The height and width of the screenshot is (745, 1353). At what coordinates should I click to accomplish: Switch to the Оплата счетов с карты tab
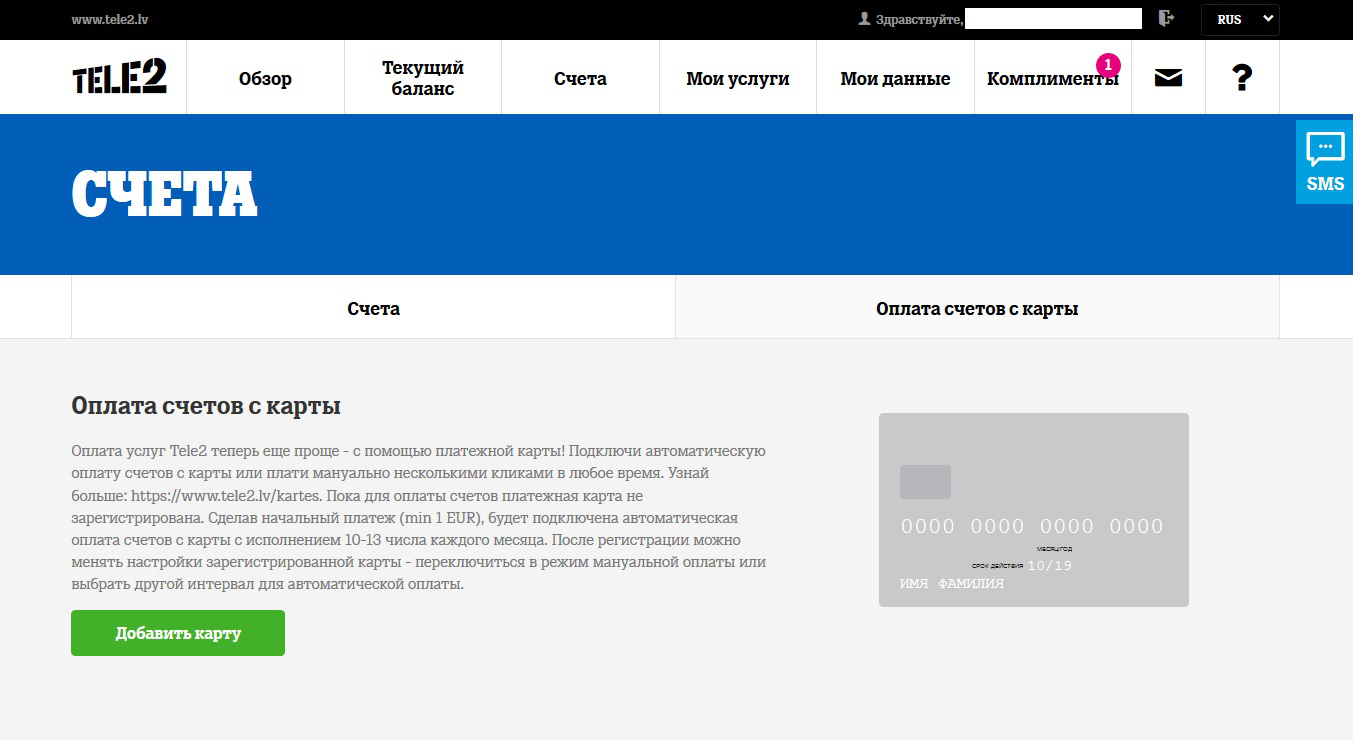coord(977,308)
